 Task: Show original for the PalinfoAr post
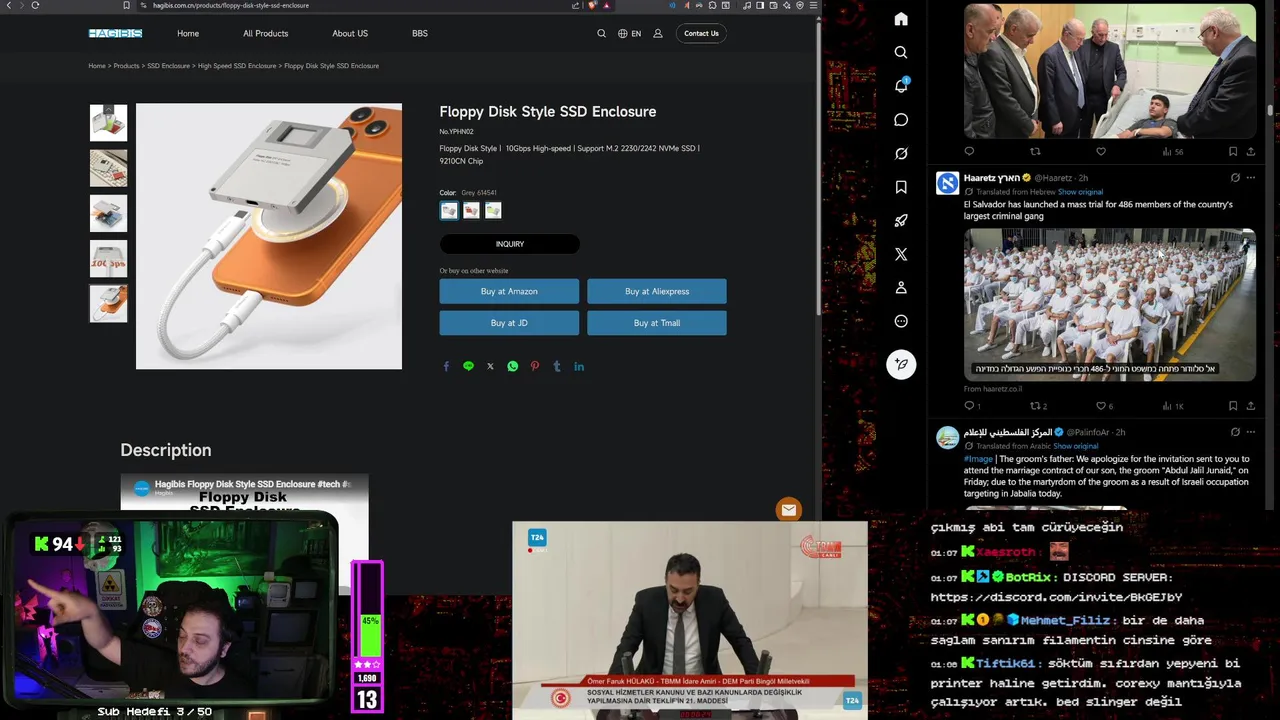point(1076,446)
